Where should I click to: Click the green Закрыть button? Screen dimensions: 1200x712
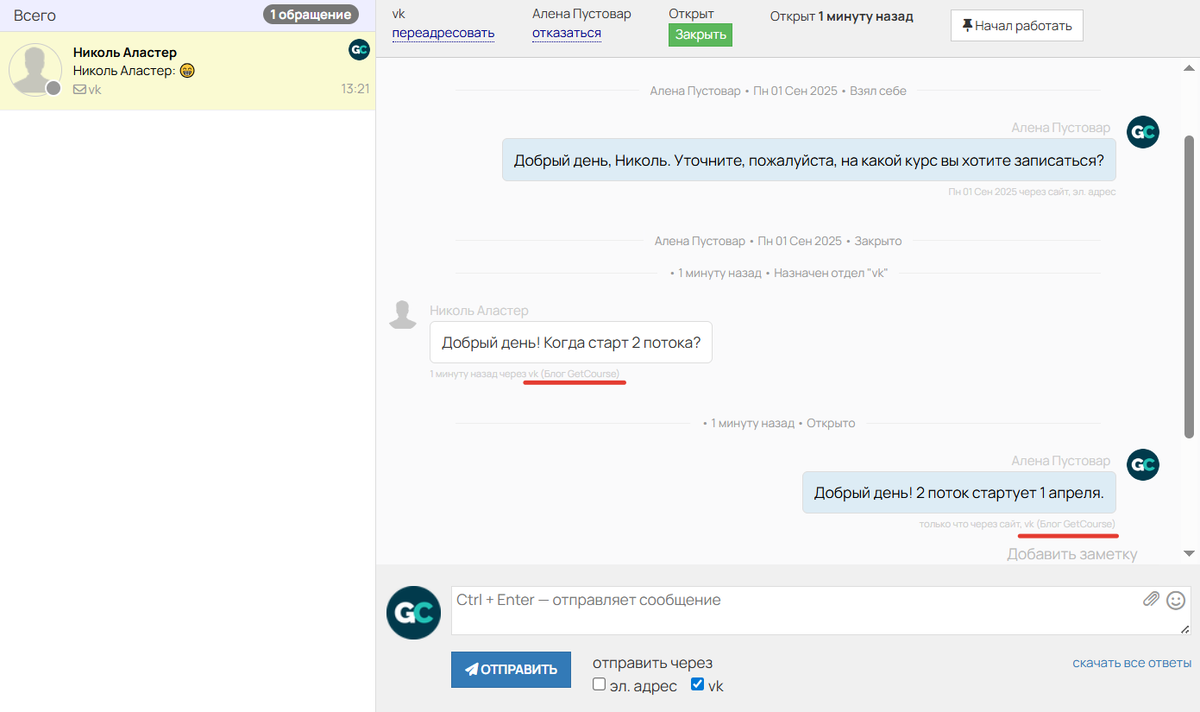point(700,35)
